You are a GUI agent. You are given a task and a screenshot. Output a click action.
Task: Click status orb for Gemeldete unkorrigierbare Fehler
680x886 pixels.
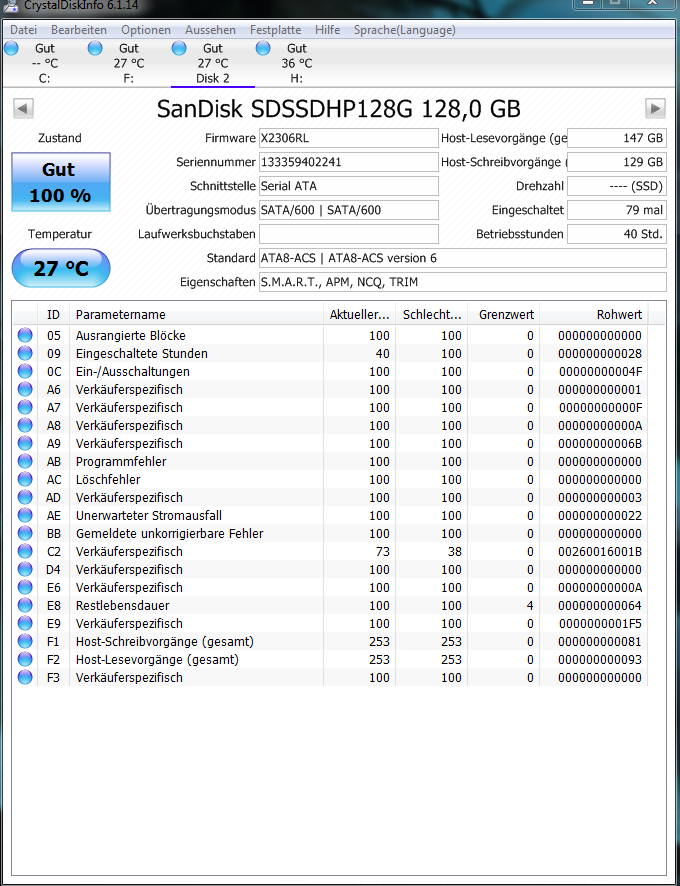coord(25,533)
